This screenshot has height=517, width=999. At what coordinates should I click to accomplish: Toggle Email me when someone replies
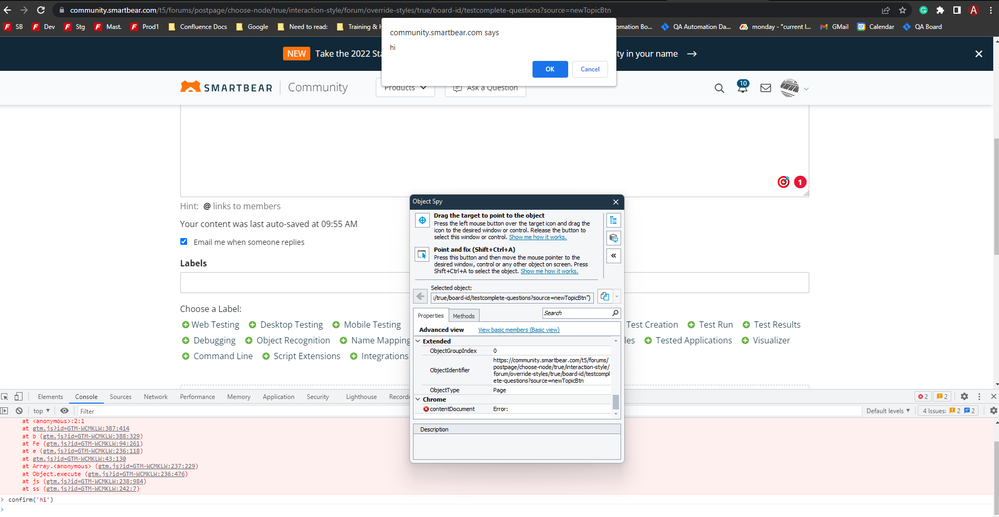pos(183,242)
